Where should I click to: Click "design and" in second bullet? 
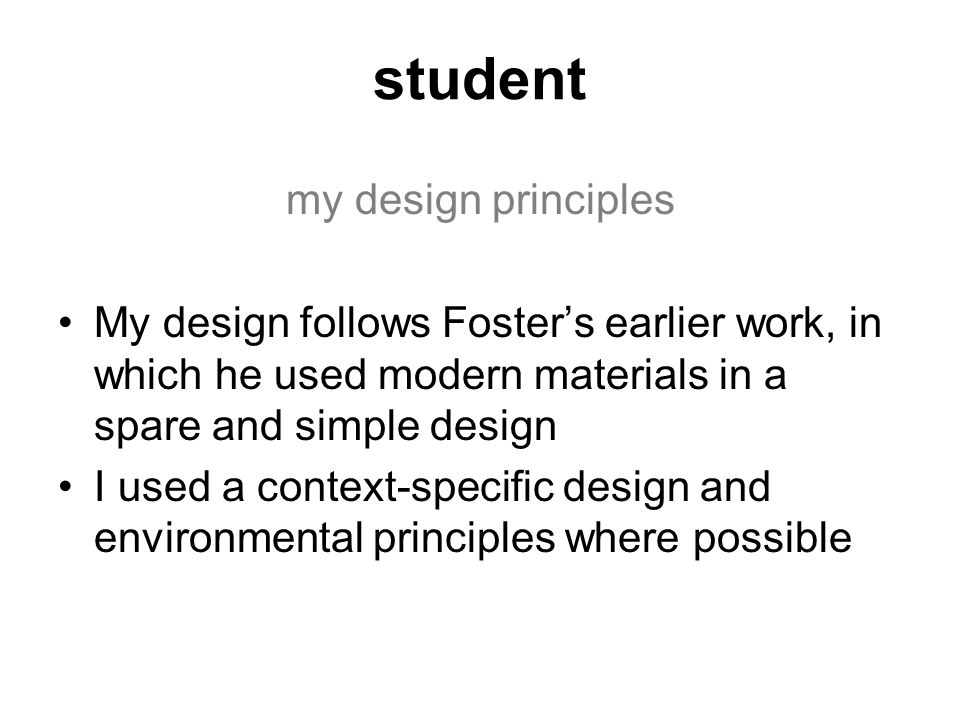tap(666, 488)
